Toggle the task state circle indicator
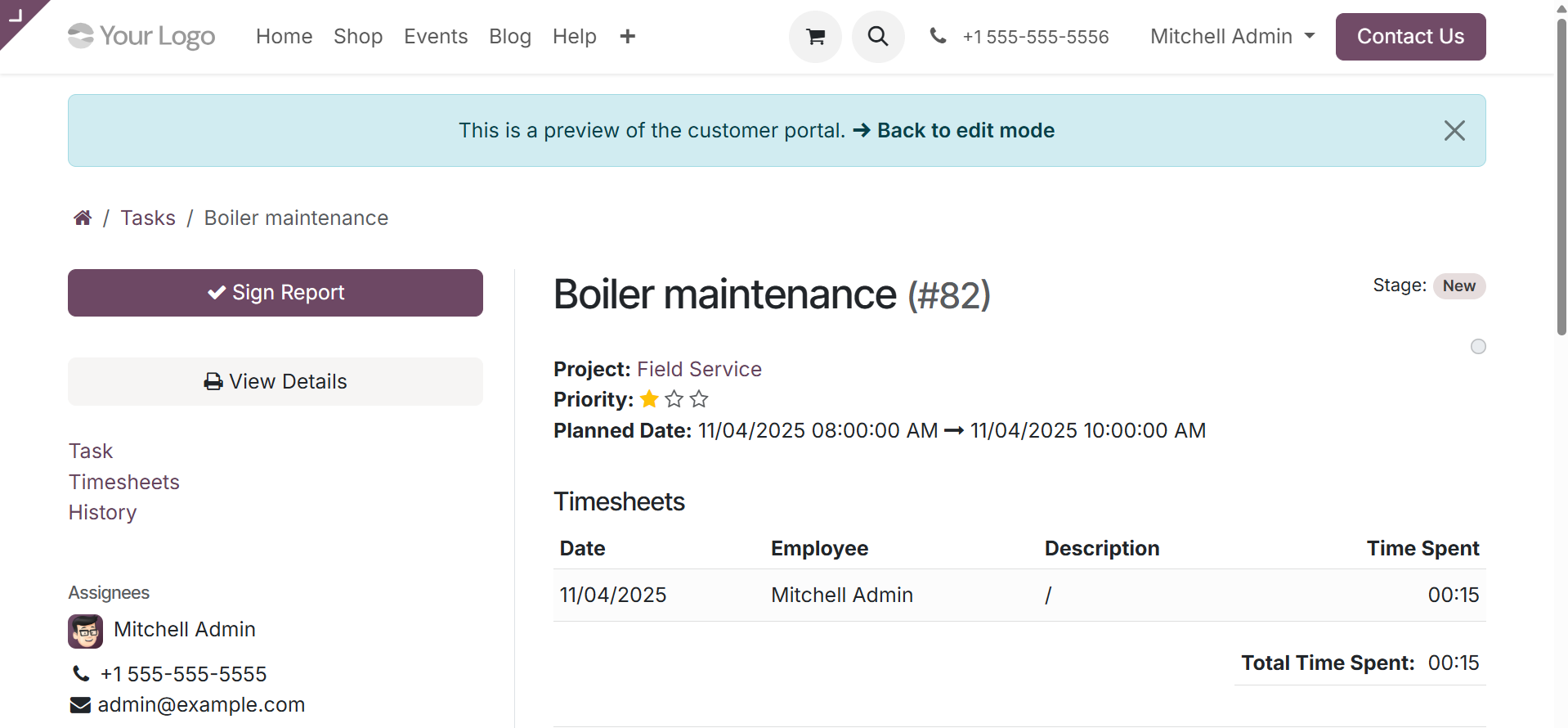 (1478, 347)
